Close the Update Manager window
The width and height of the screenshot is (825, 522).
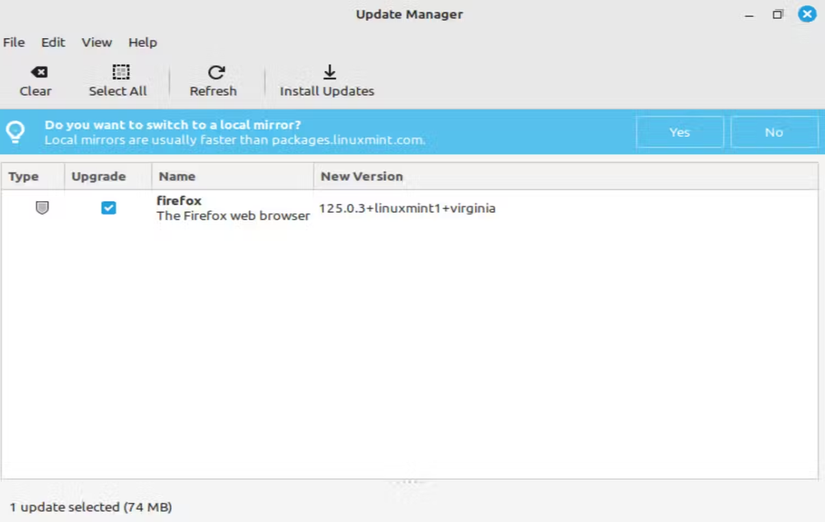click(807, 14)
